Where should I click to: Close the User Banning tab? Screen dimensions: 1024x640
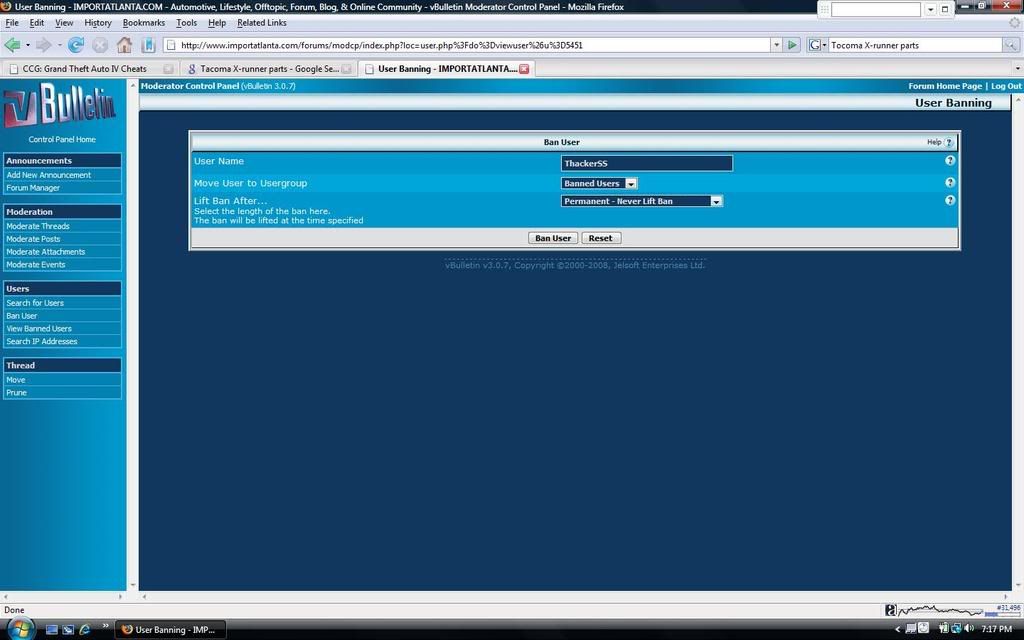[x=523, y=69]
